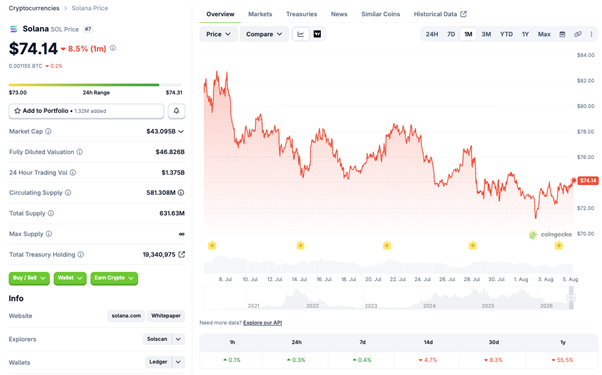Copy the chart link icon
Viewport: 602px width, 375px height.
click(577, 34)
